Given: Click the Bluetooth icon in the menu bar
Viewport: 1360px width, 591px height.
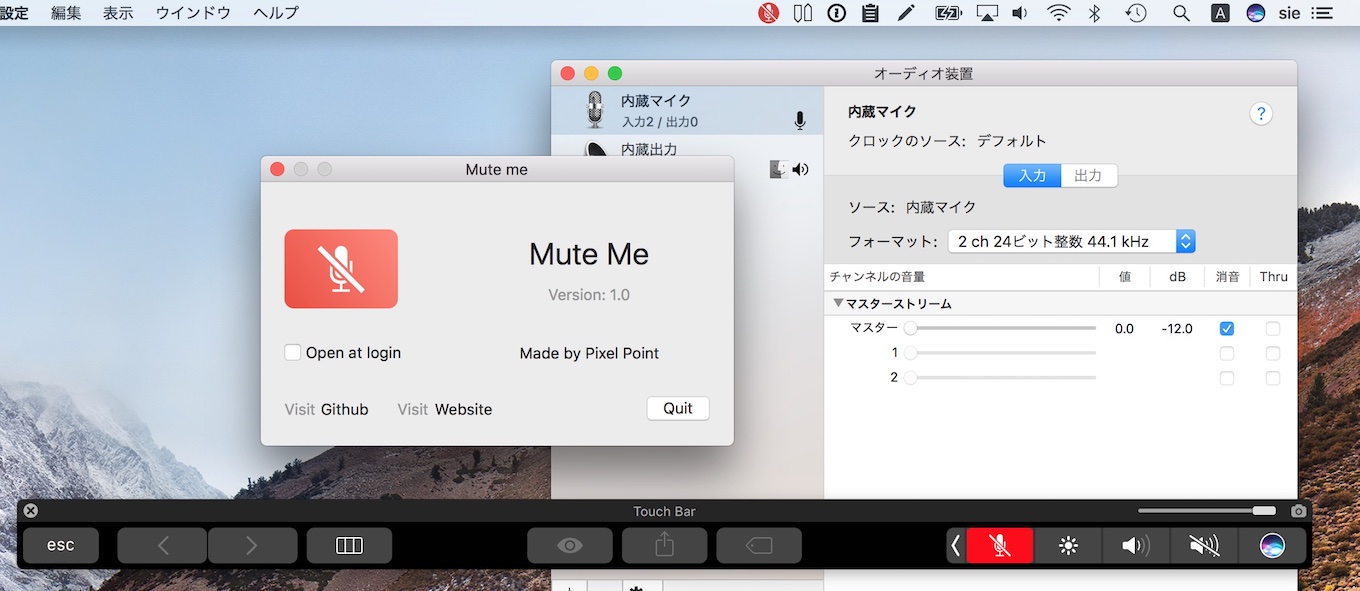Looking at the screenshot, I should coord(1093,13).
